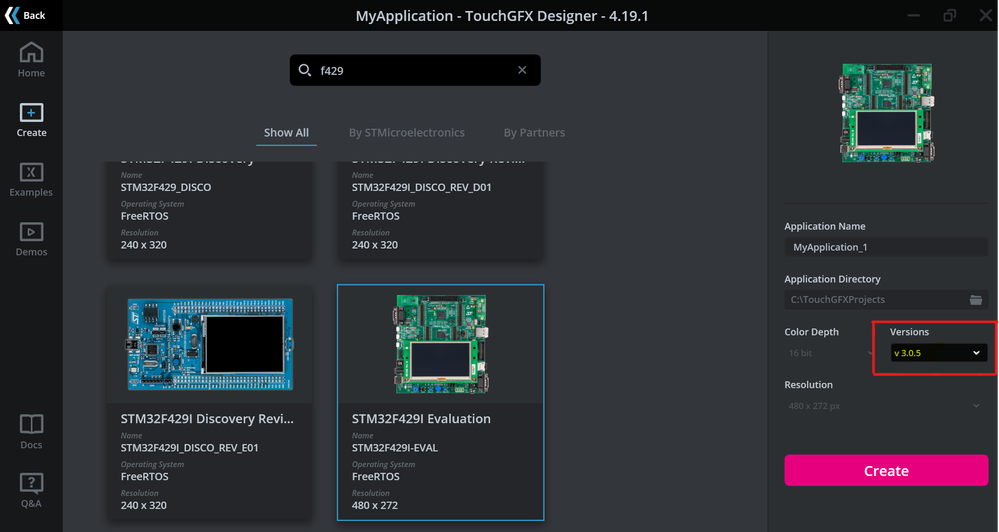Click the board preview image in side panel

886,113
